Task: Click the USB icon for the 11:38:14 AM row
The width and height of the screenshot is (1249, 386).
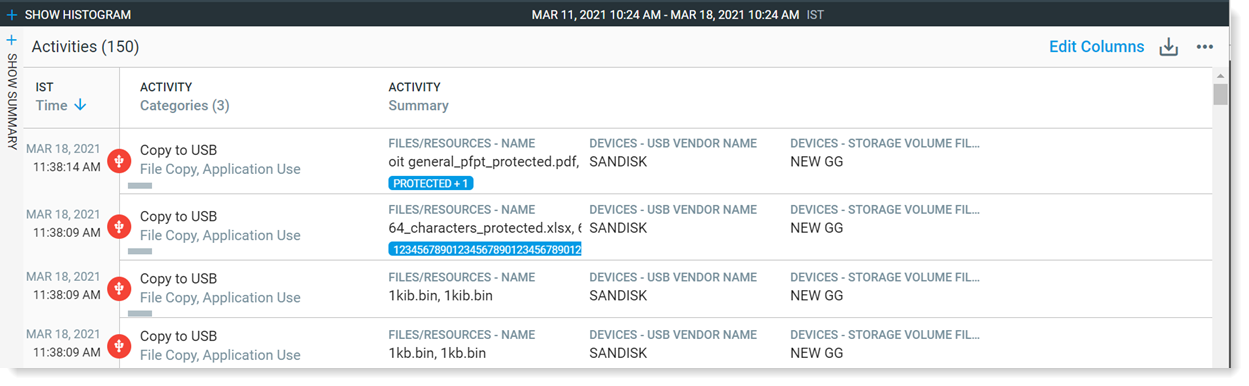Action: pyautogui.click(x=119, y=160)
